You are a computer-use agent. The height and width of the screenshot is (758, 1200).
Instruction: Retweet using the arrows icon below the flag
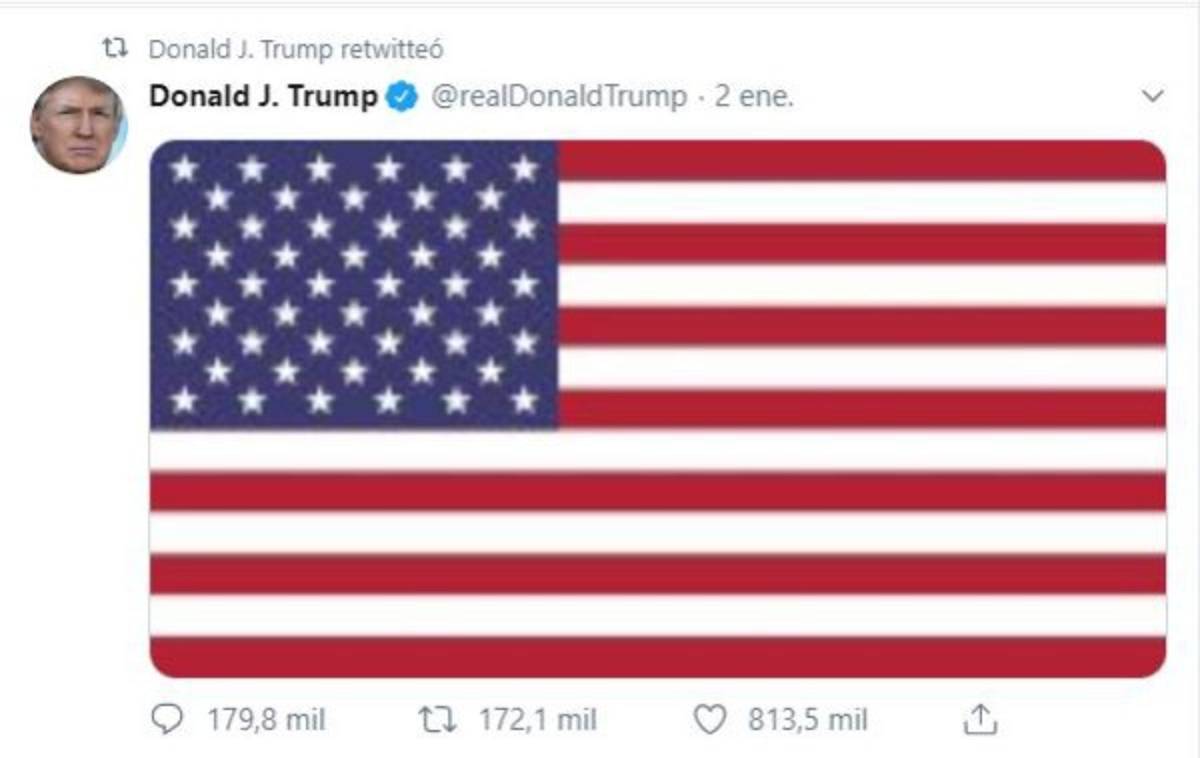tap(436, 719)
